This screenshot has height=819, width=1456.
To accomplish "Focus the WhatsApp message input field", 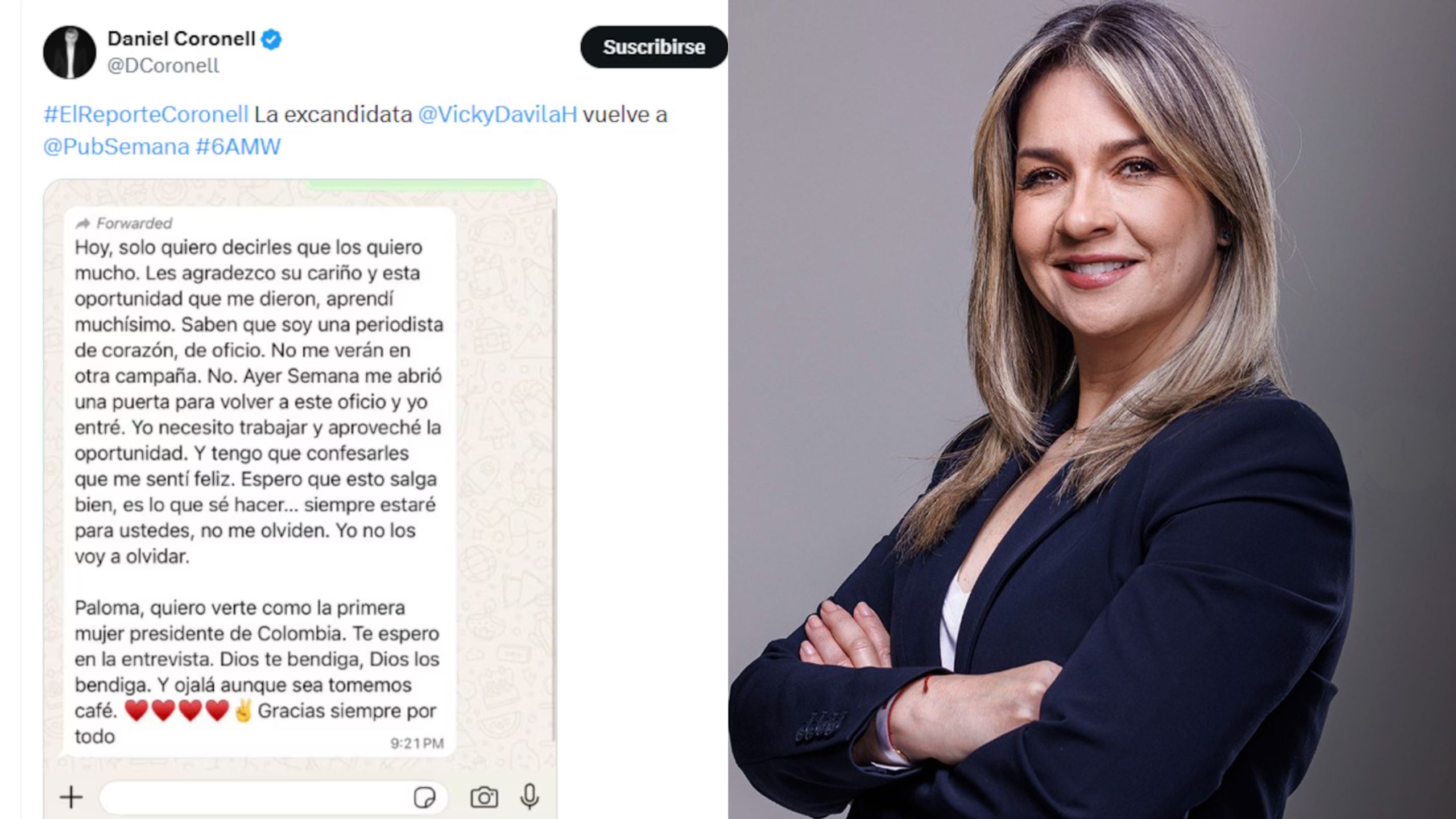I will click(273, 797).
